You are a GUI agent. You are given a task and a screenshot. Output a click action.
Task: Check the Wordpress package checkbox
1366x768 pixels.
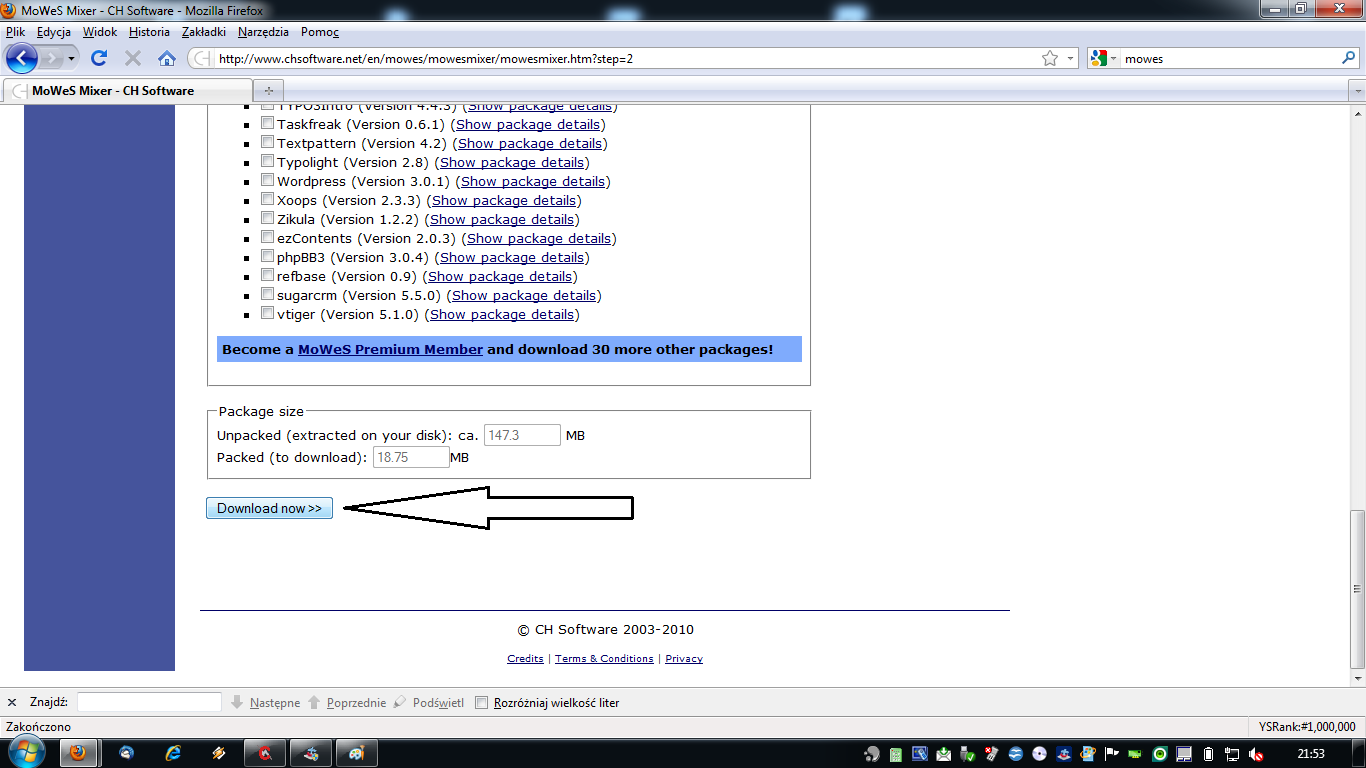coord(267,180)
